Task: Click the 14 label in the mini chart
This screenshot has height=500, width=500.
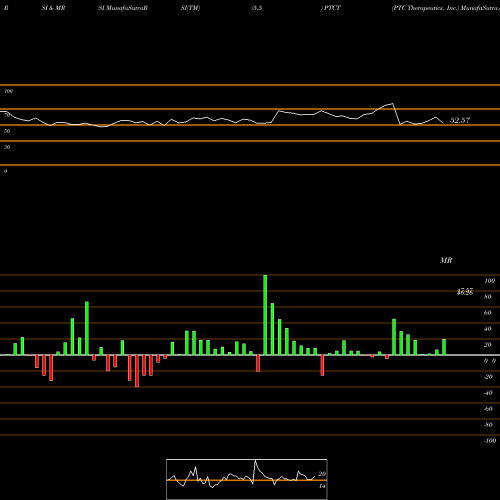Action: (x=322, y=486)
